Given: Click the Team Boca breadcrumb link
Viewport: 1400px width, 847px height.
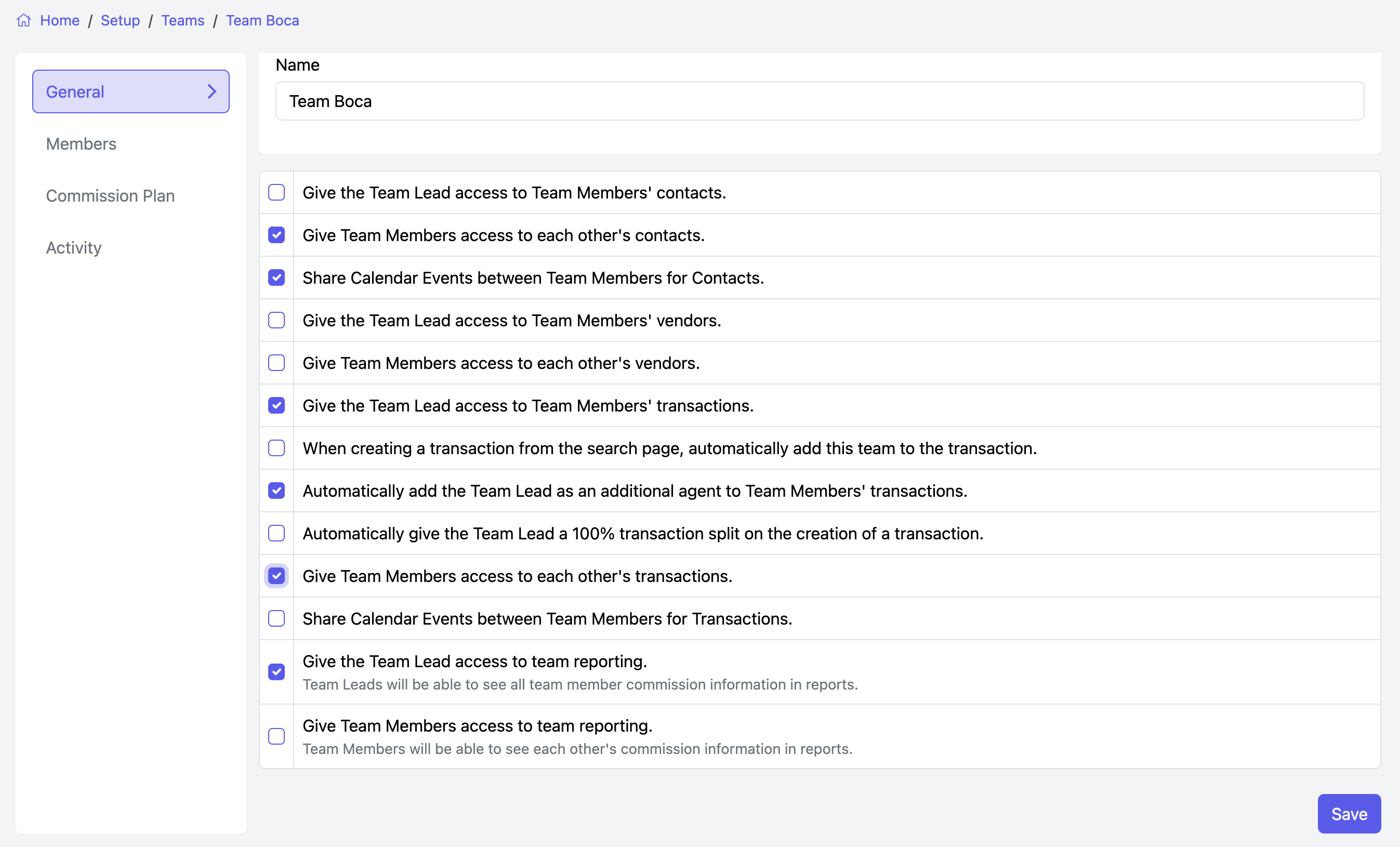Looking at the screenshot, I should (x=262, y=20).
